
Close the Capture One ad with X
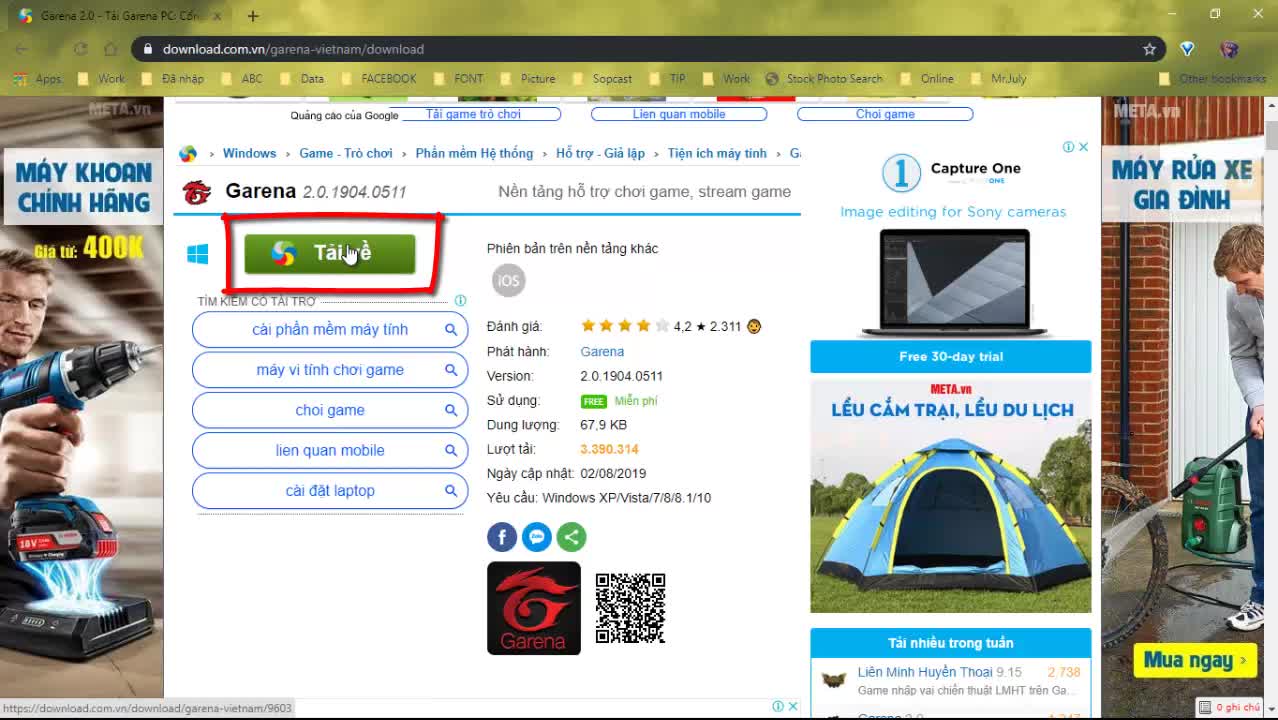tap(1083, 147)
